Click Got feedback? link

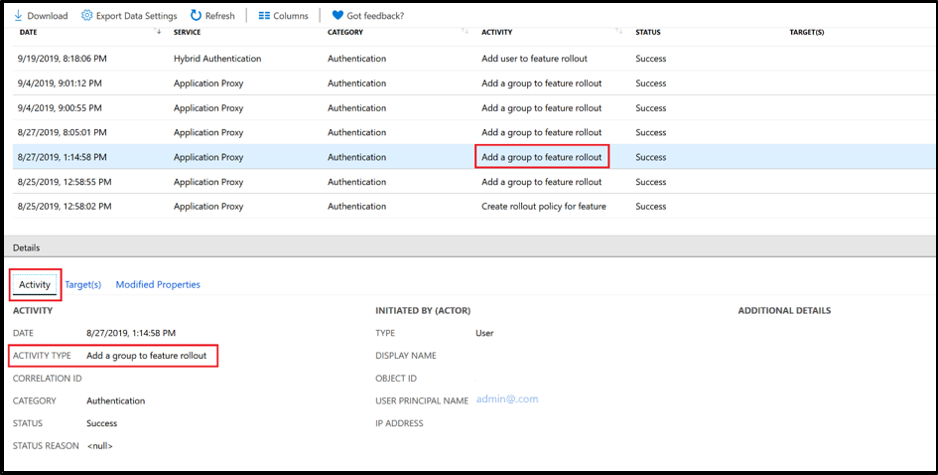tap(375, 16)
